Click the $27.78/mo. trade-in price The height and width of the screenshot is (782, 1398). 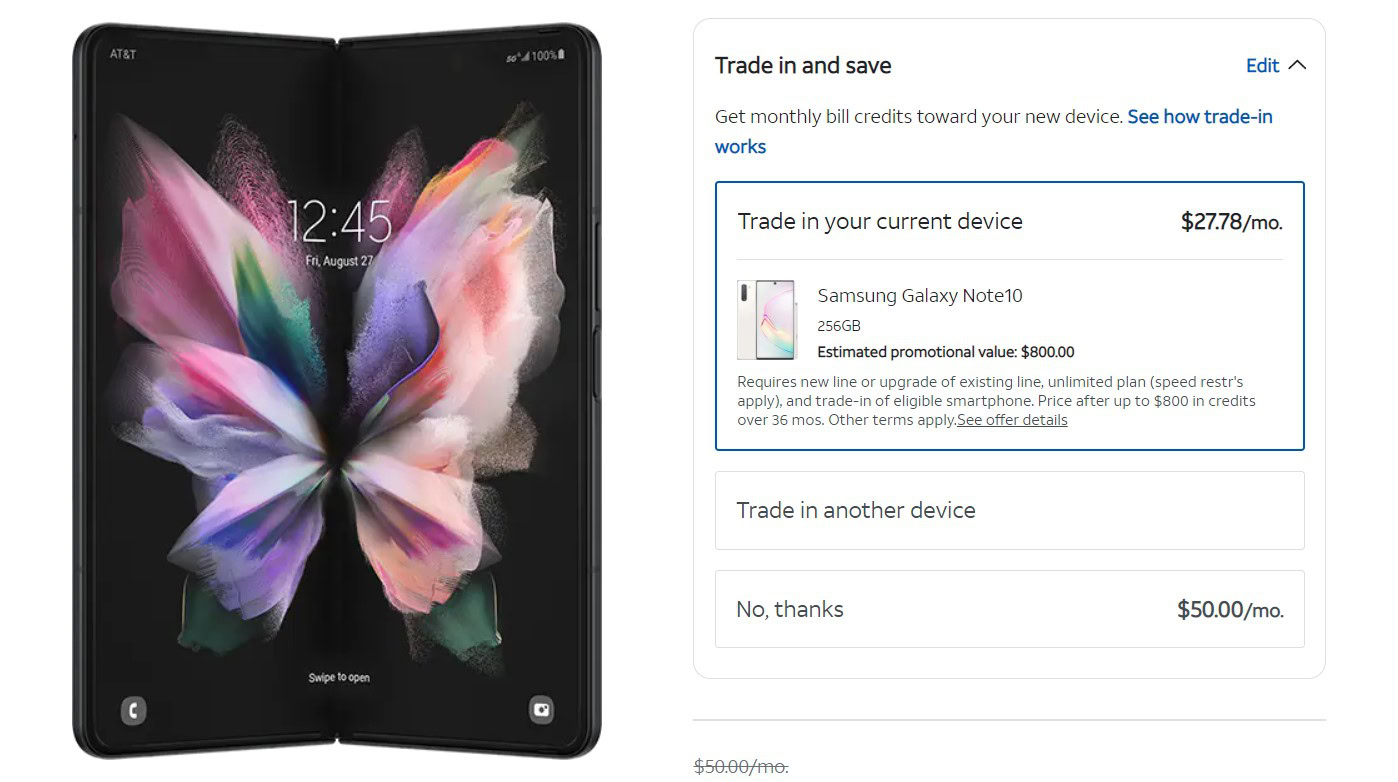pyautogui.click(x=1231, y=221)
